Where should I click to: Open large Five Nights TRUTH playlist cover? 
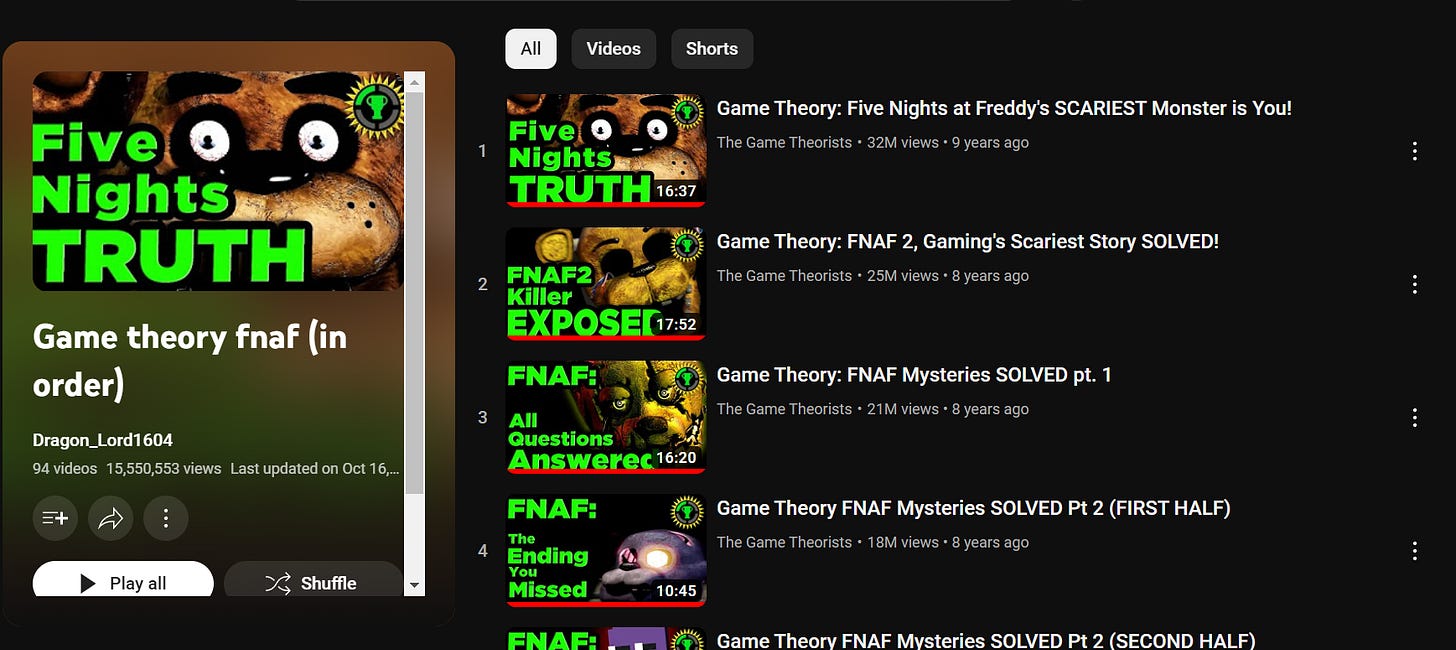point(219,181)
